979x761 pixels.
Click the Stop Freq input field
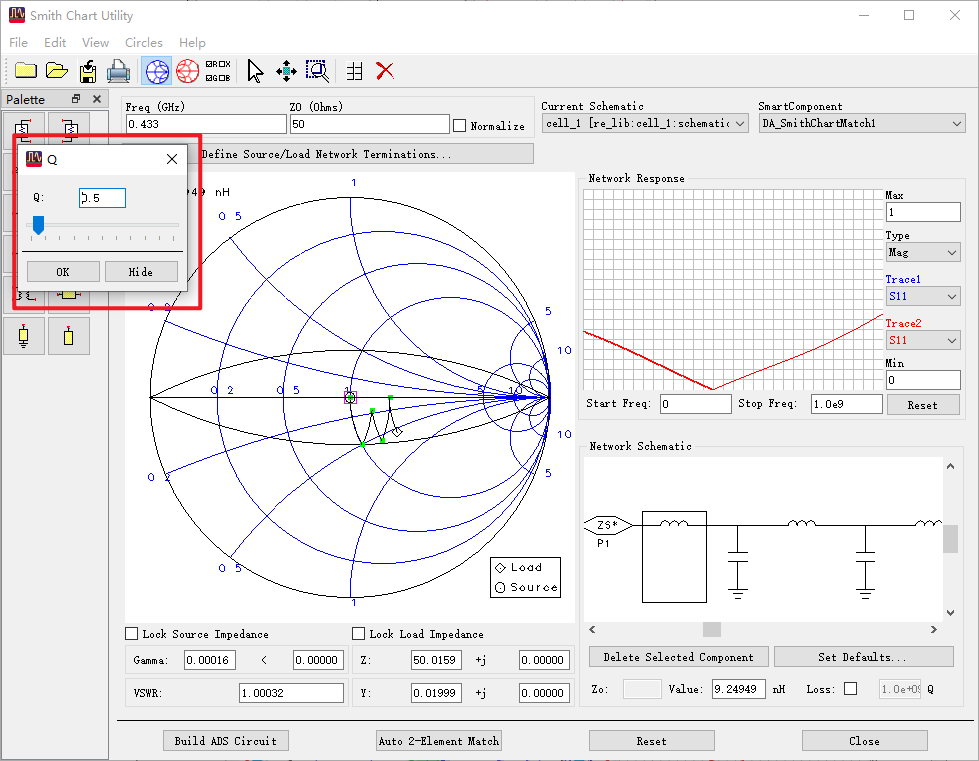[x=847, y=404]
